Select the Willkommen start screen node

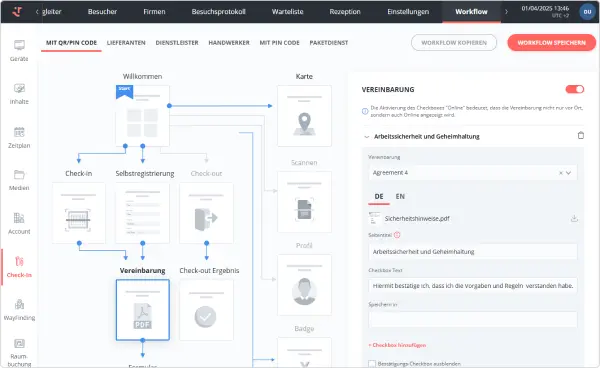[142, 116]
